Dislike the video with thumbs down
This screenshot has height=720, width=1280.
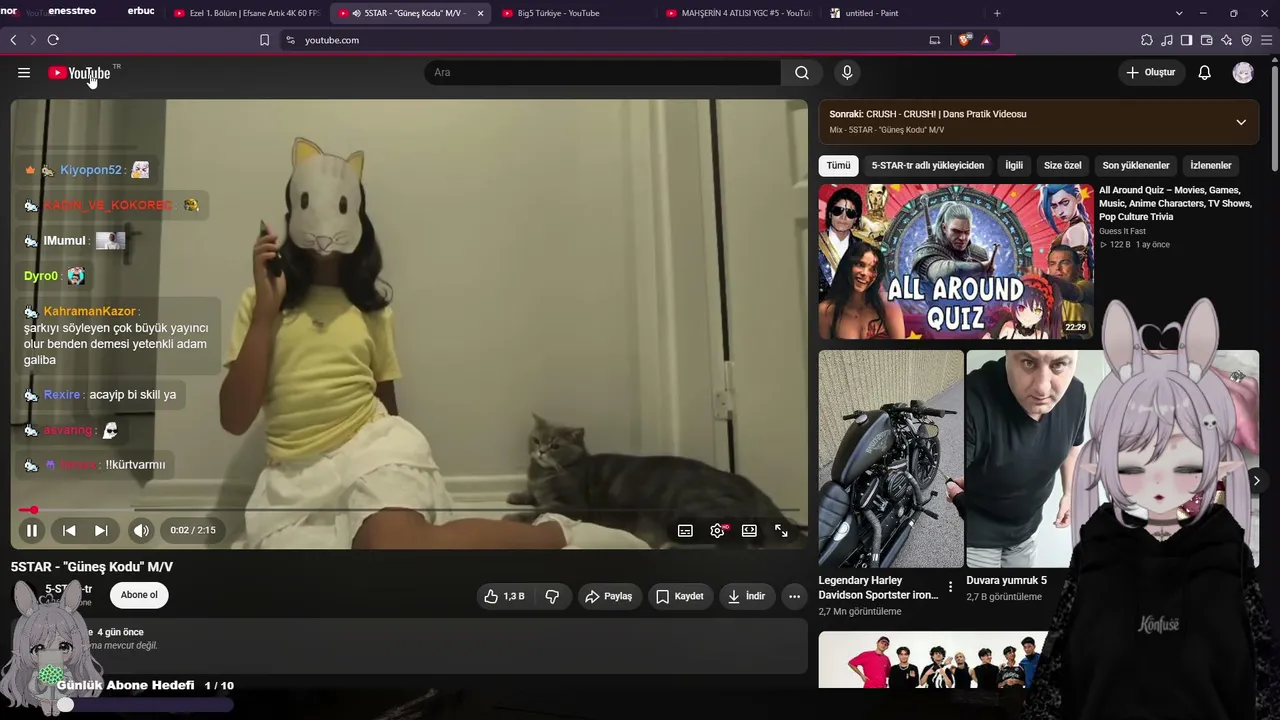[x=552, y=596]
